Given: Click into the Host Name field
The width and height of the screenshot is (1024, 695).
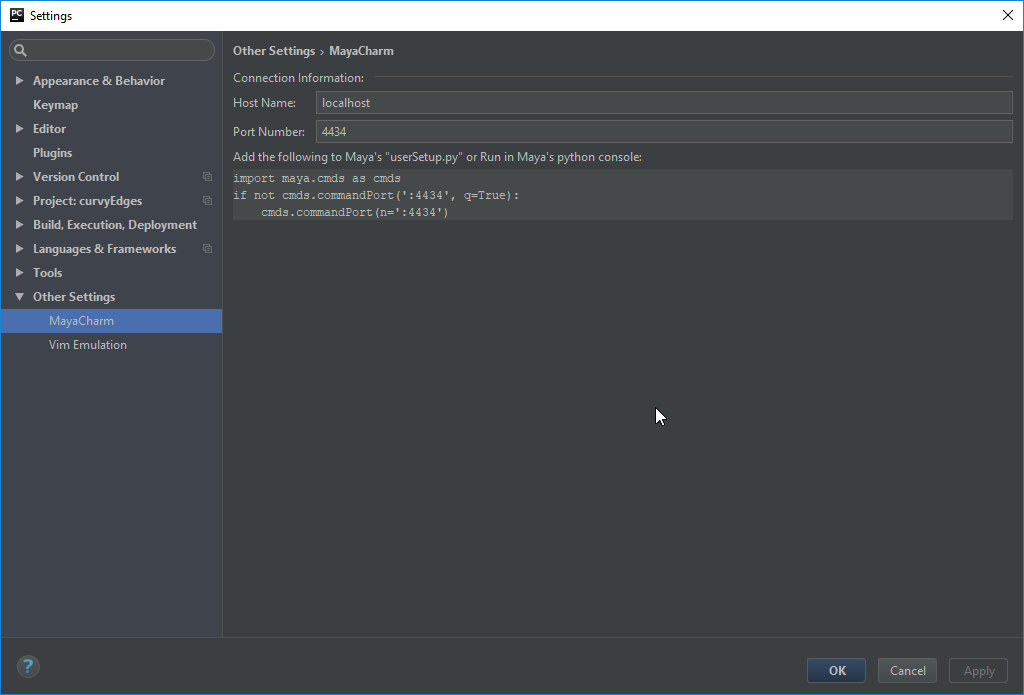Looking at the screenshot, I should pos(664,103).
